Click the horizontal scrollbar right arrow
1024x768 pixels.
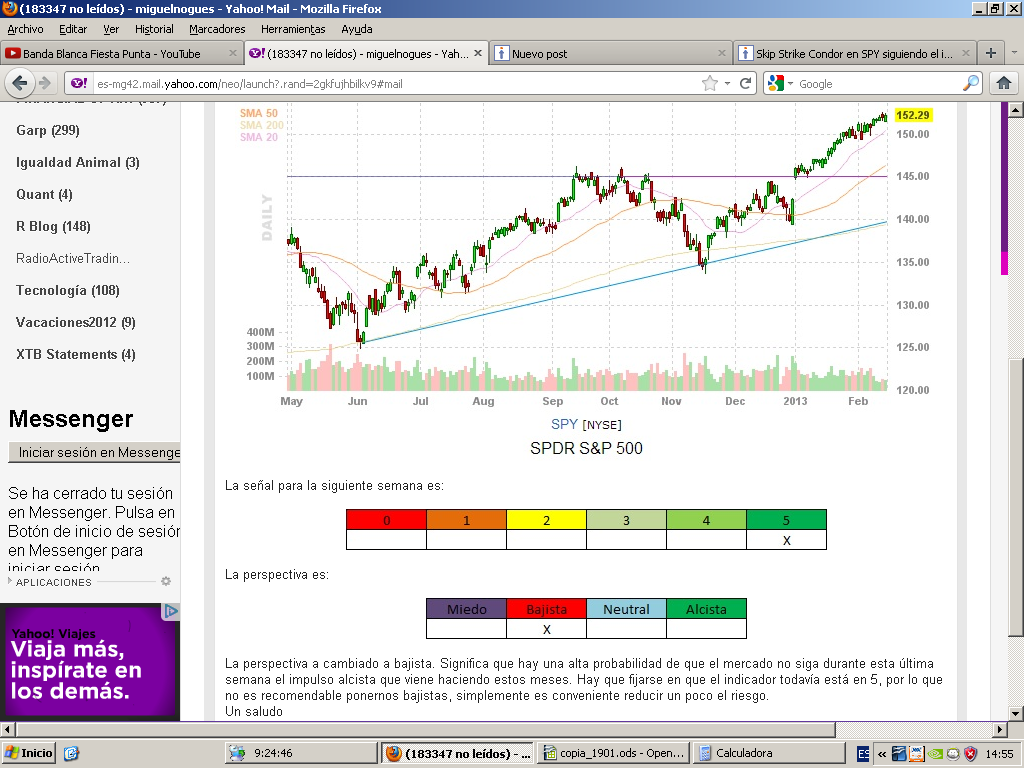tap(1000, 729)
